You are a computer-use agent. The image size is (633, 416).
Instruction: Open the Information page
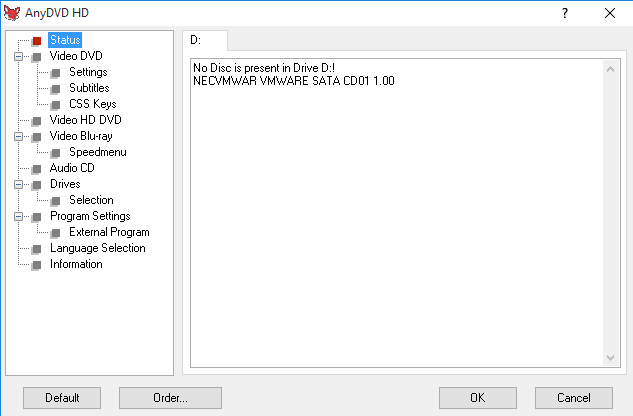76,264
